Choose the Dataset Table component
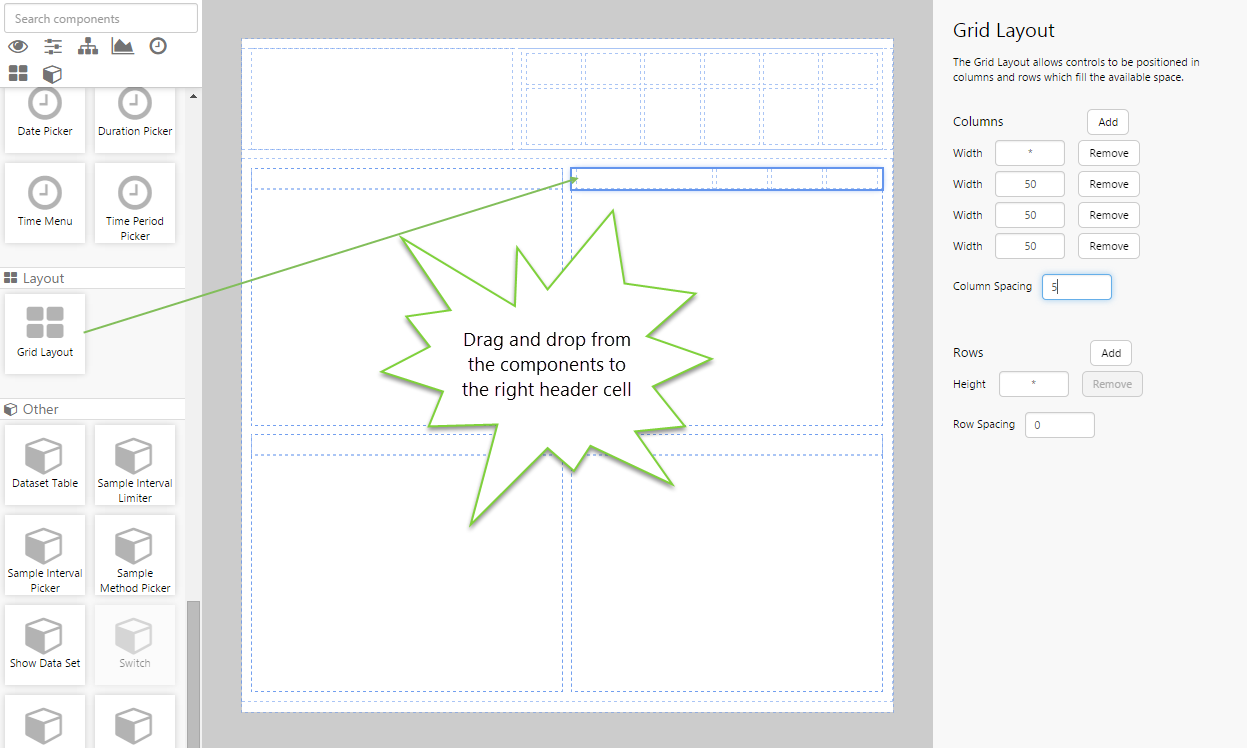The width and height of the screenshot is (1247, 748). click(x=45, y=464)
